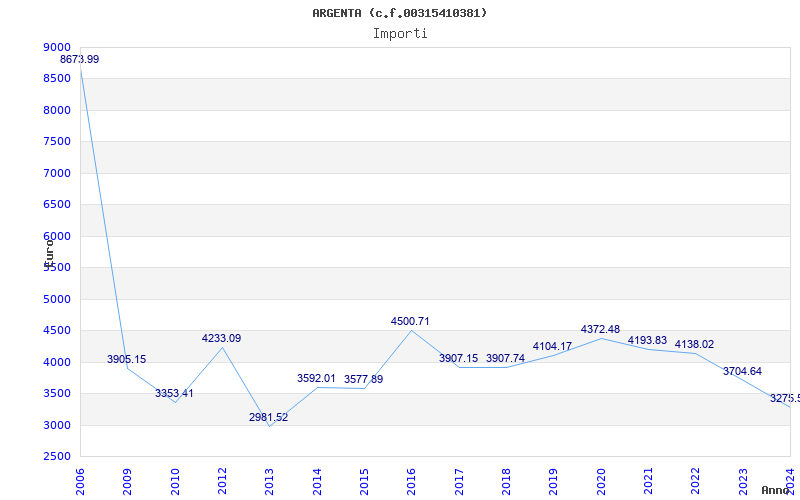Click the 3905.15 data label

127,359
